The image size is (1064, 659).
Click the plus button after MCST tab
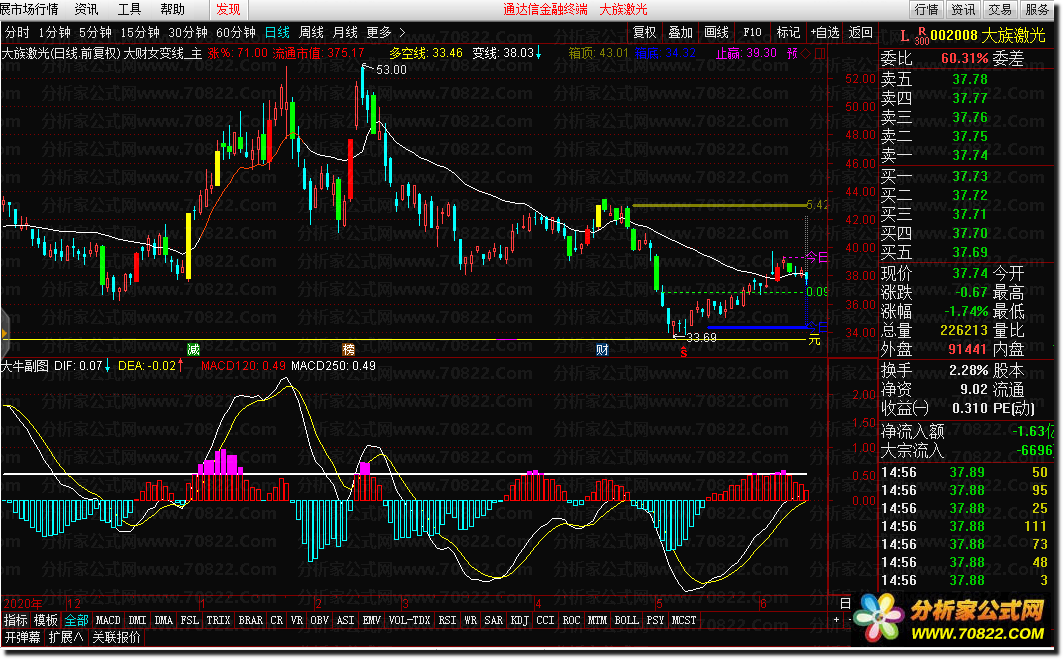pyautogui.click(x=836, y=620)
